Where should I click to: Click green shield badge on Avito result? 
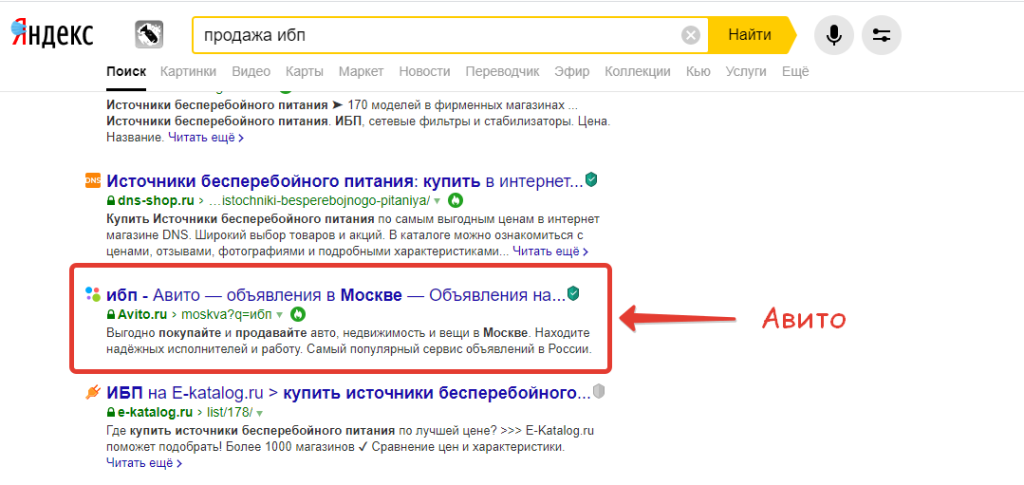point(573,294)
